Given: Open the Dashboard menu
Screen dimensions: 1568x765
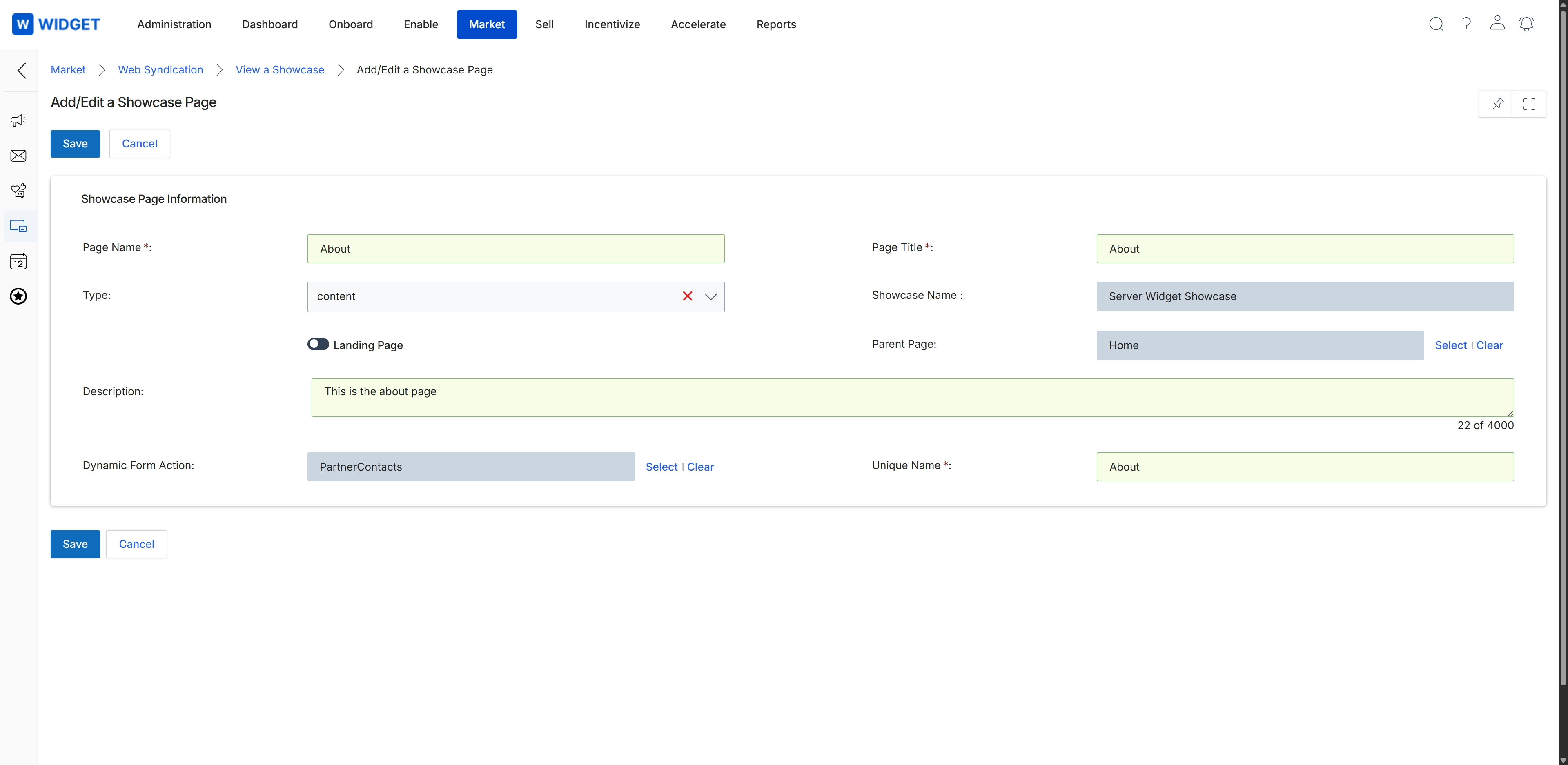Looking at the screenshot, I should 269,24.
